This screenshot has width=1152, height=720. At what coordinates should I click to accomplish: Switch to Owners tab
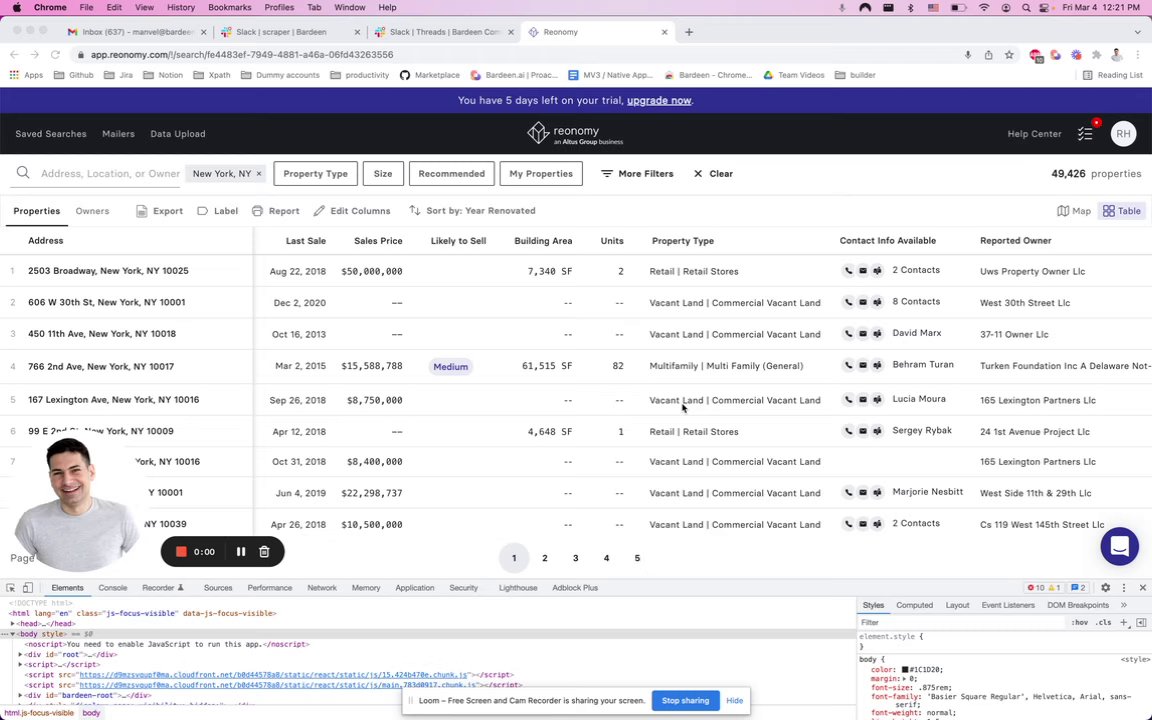point(92,211)
